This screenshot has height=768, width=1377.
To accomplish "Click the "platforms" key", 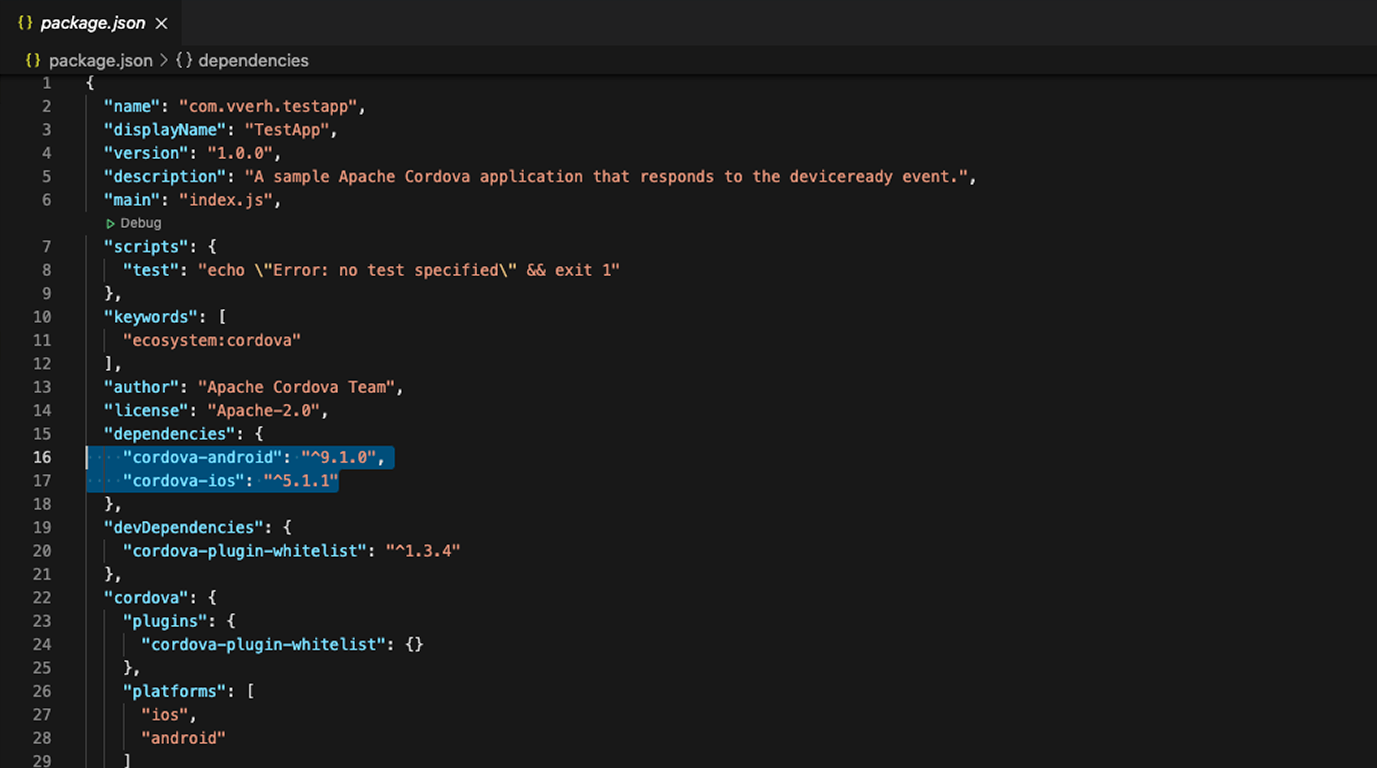I will [x=174, y=691].
